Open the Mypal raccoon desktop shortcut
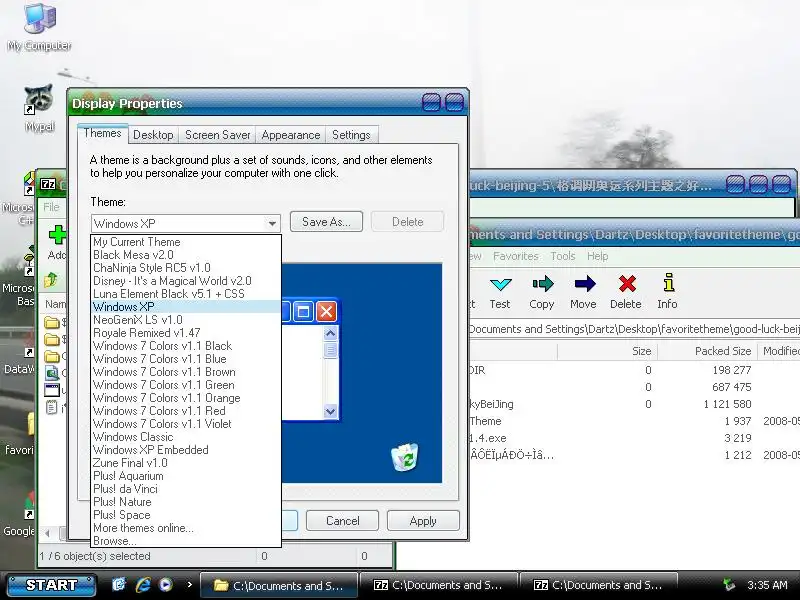Screen dimensions: 800x600 39,107
